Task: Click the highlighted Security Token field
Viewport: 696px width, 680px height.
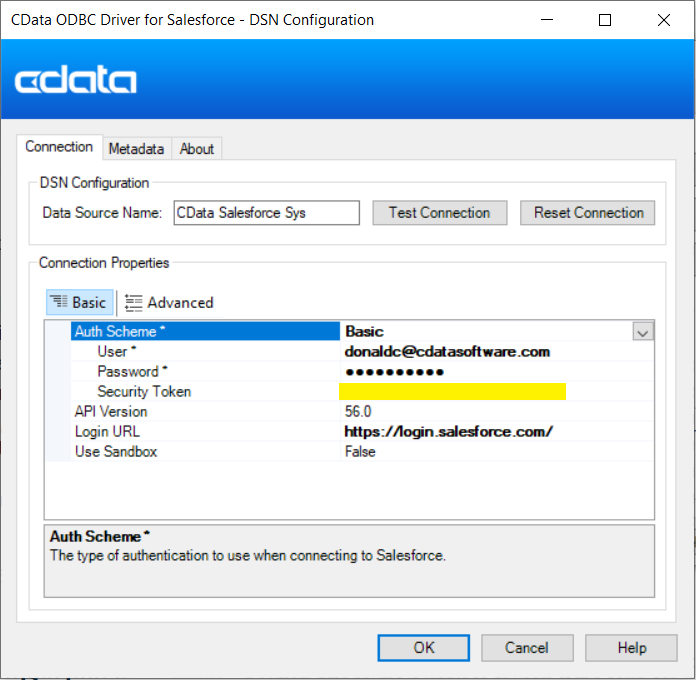Action: pos(452,391)
